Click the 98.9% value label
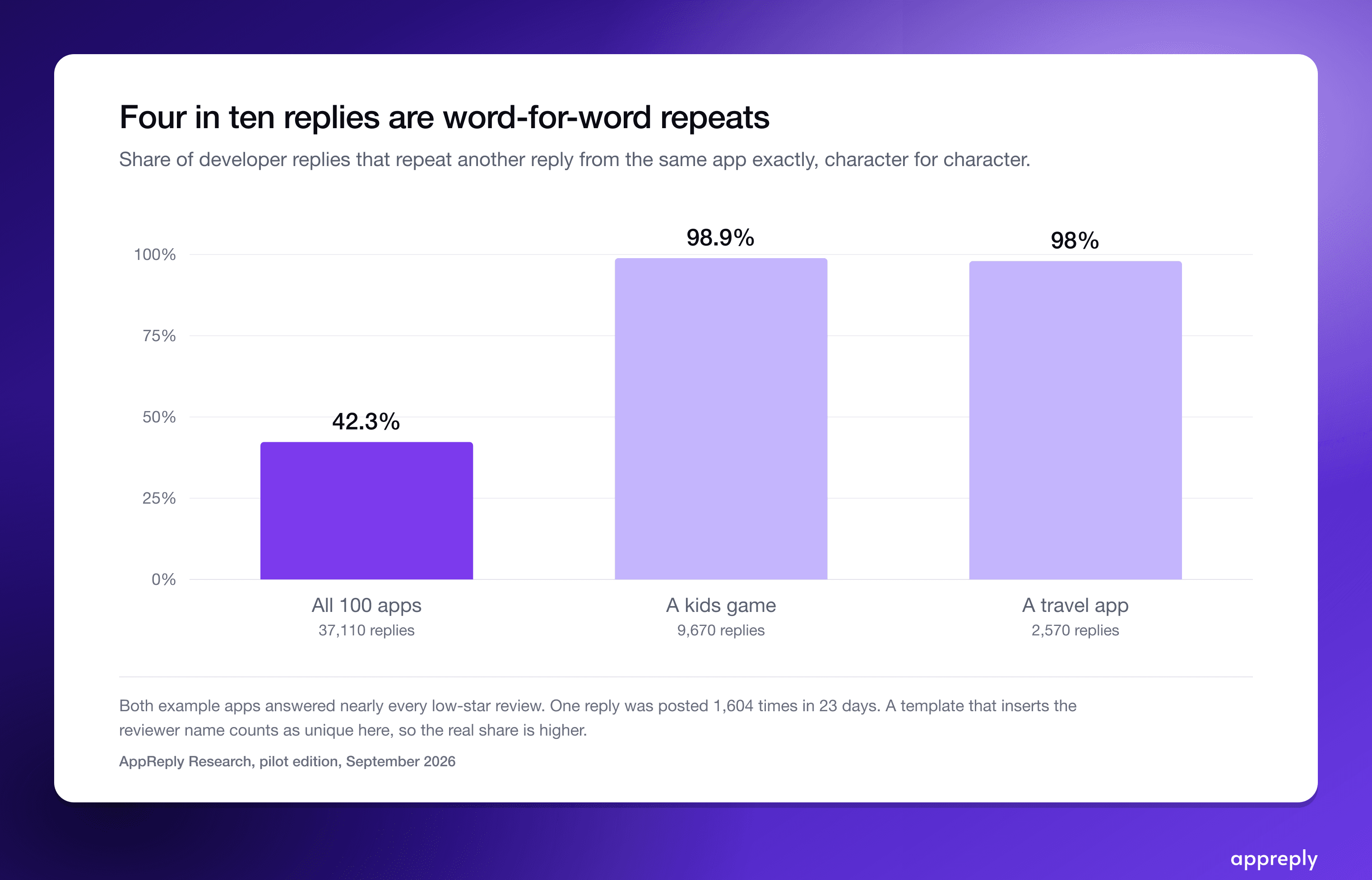This screenshot has height=880, width=1372. pyautogui.click(x=720, y=238)
